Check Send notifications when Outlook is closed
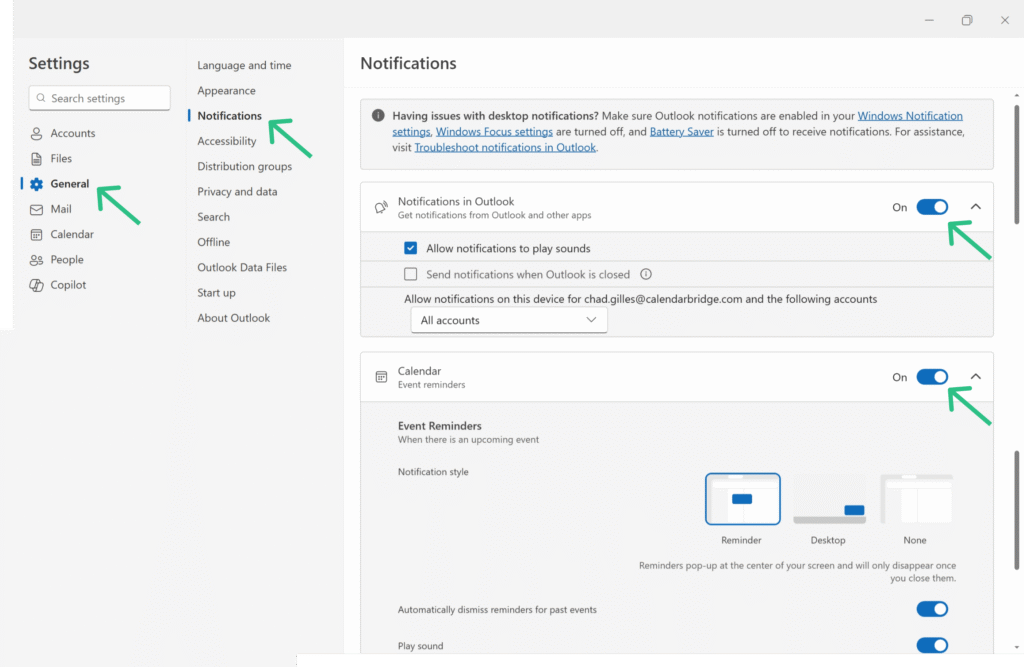Screen dimensions: 1024x667 [x=410, y=274]
